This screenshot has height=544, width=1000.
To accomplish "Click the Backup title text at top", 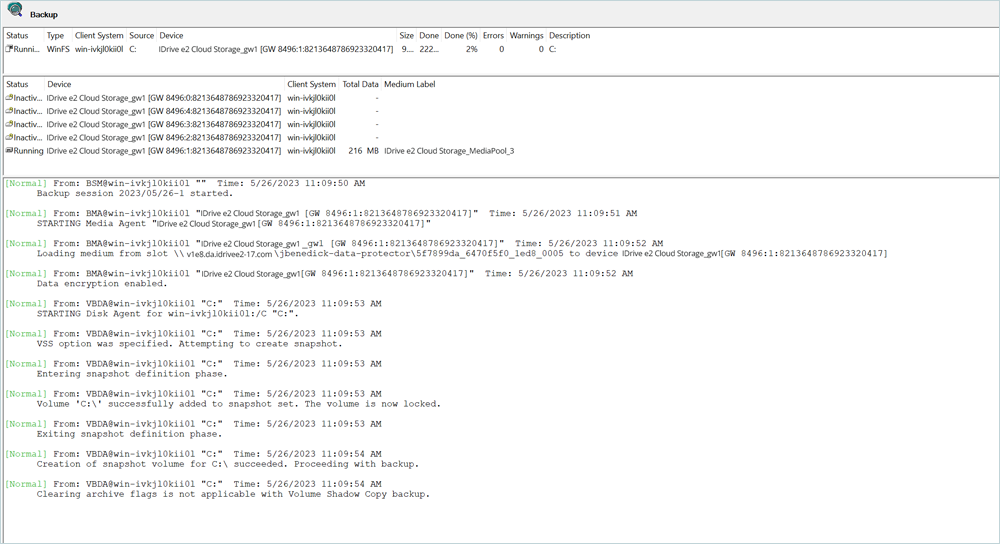I will [x=43, y=14].
